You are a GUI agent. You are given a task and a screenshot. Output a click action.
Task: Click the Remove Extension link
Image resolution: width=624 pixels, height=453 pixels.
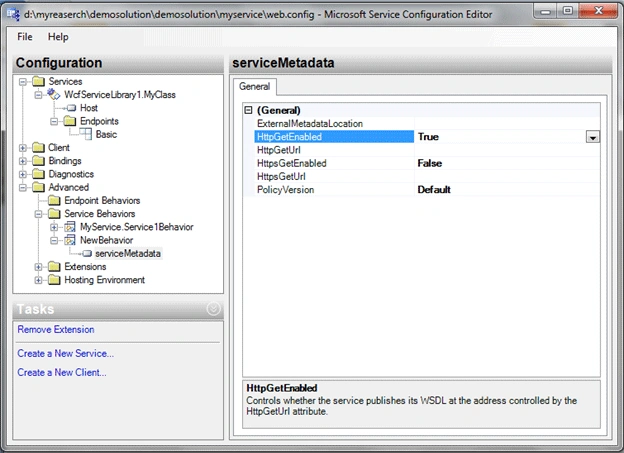[x=56, y=330]
